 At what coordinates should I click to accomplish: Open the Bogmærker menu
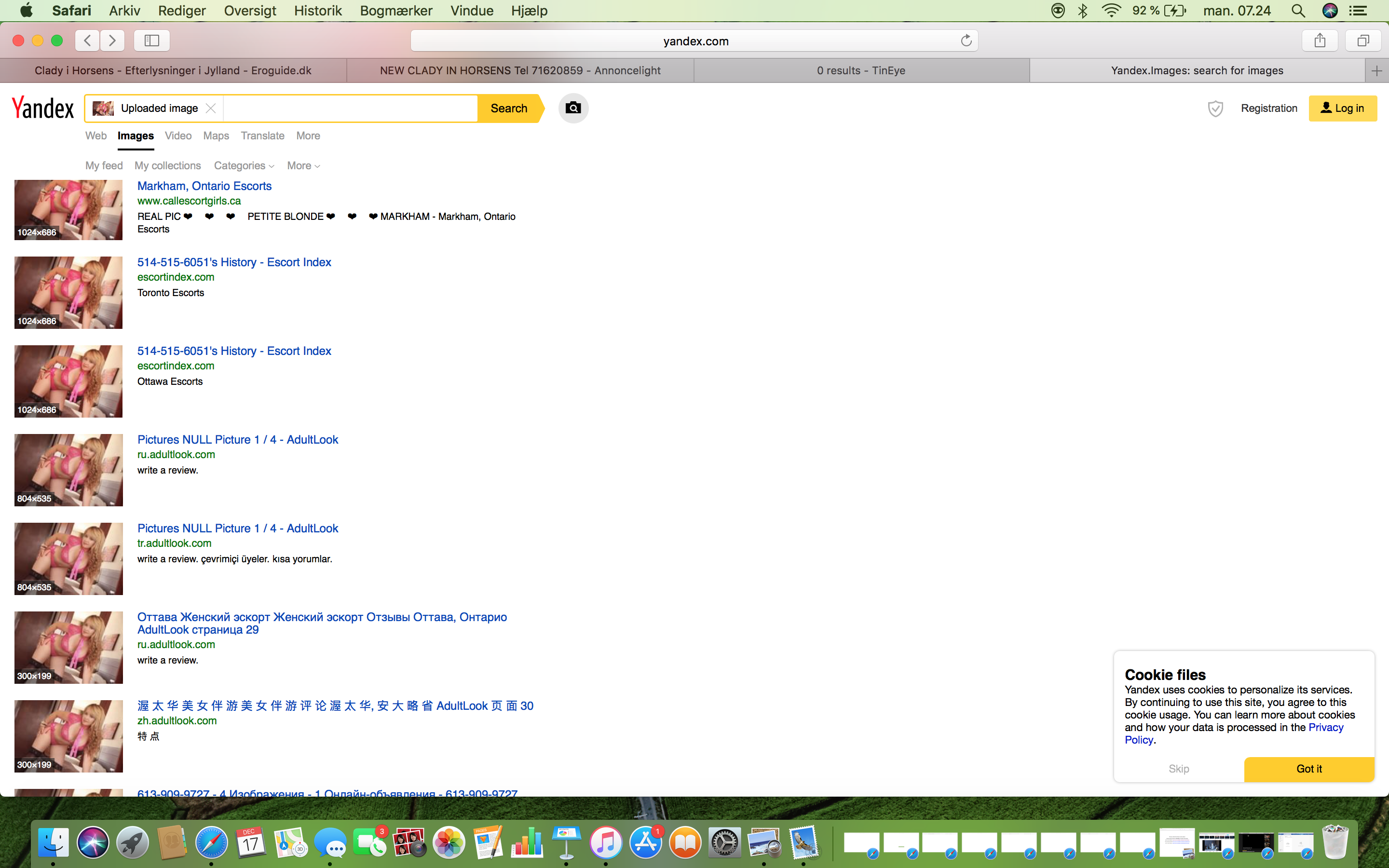tap(396, 11)
